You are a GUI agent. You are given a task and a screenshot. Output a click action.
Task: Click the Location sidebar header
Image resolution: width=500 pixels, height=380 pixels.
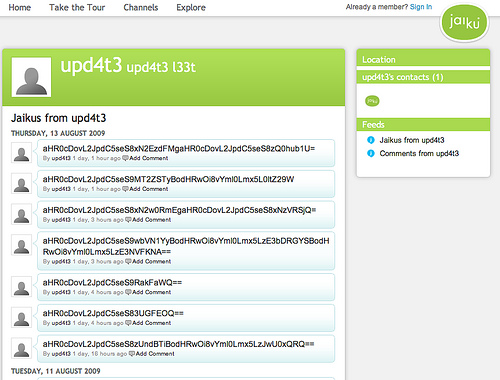click(423, 60)
